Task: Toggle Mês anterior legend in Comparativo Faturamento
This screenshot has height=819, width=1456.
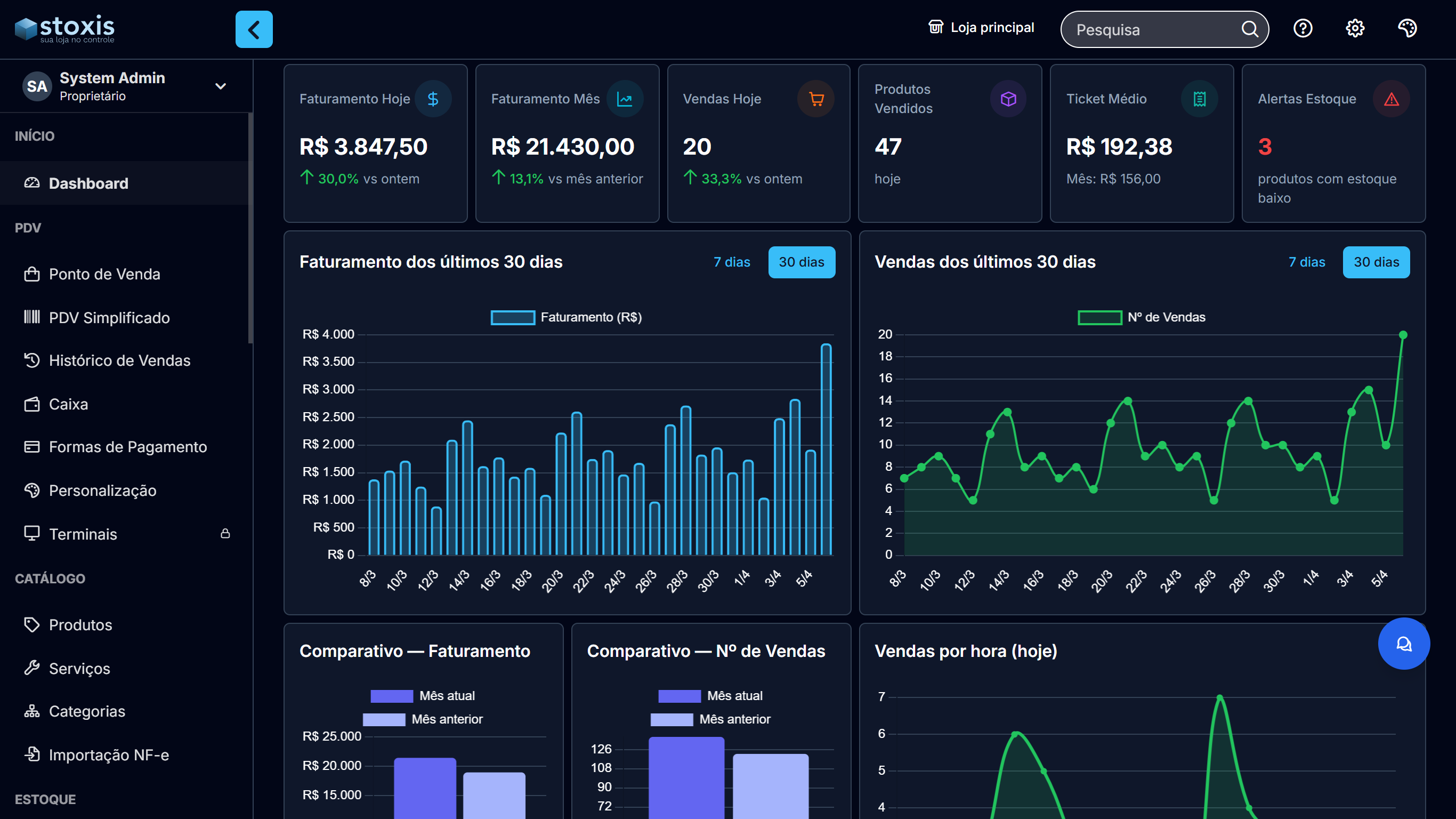Action: pos(423,719)
